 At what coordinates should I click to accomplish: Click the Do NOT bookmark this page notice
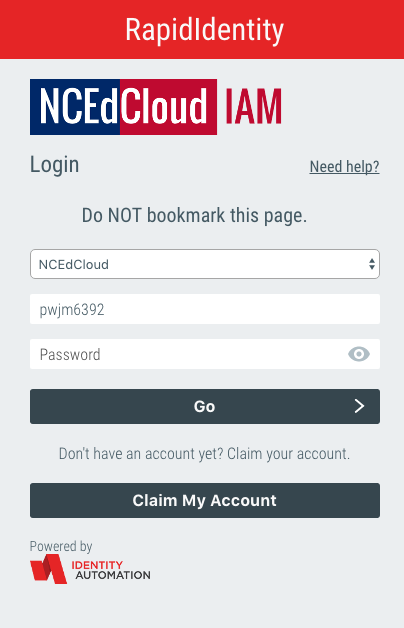point(194,215)
